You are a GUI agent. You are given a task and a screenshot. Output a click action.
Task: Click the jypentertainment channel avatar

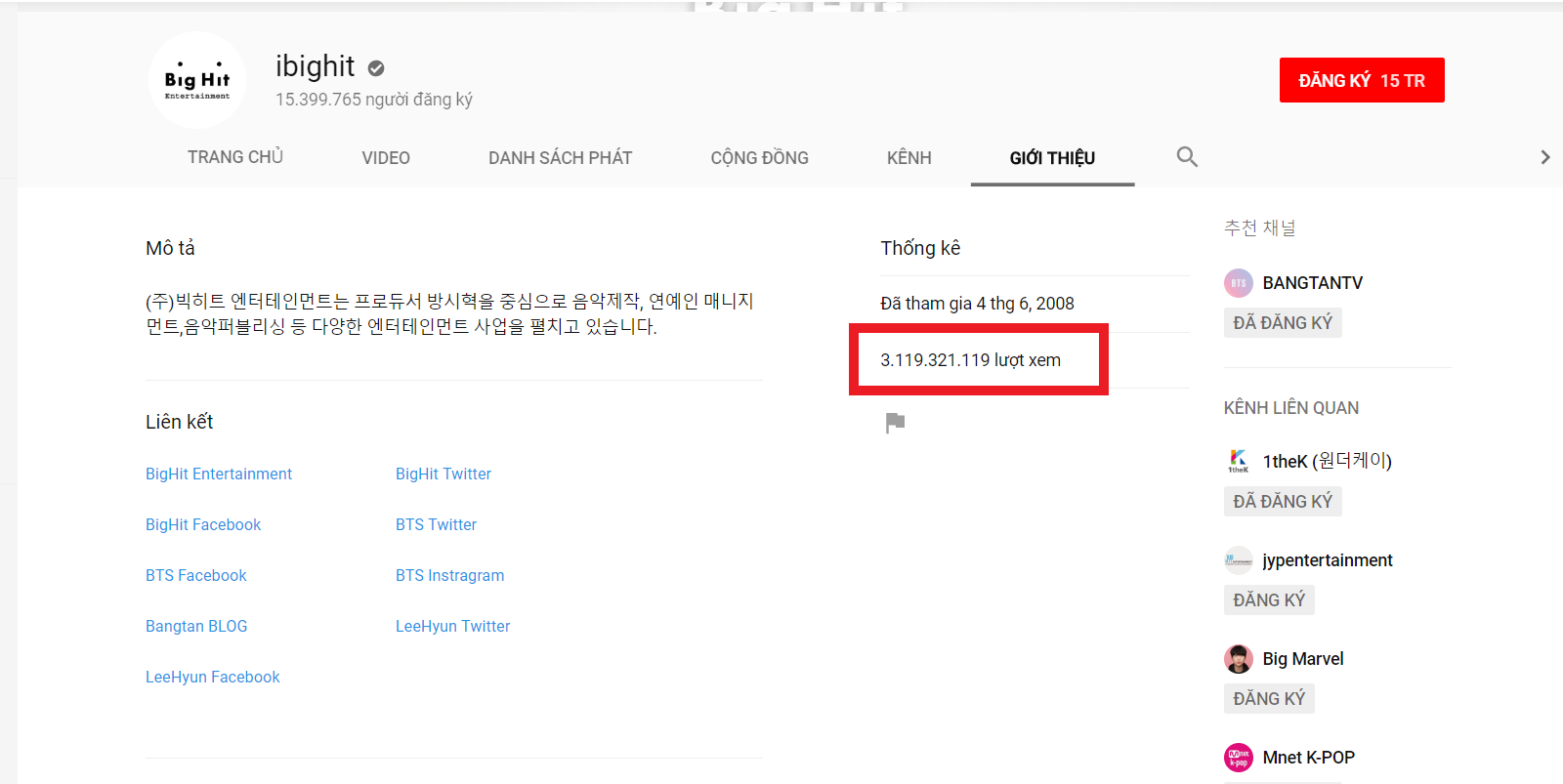[x=1239, y=560]
